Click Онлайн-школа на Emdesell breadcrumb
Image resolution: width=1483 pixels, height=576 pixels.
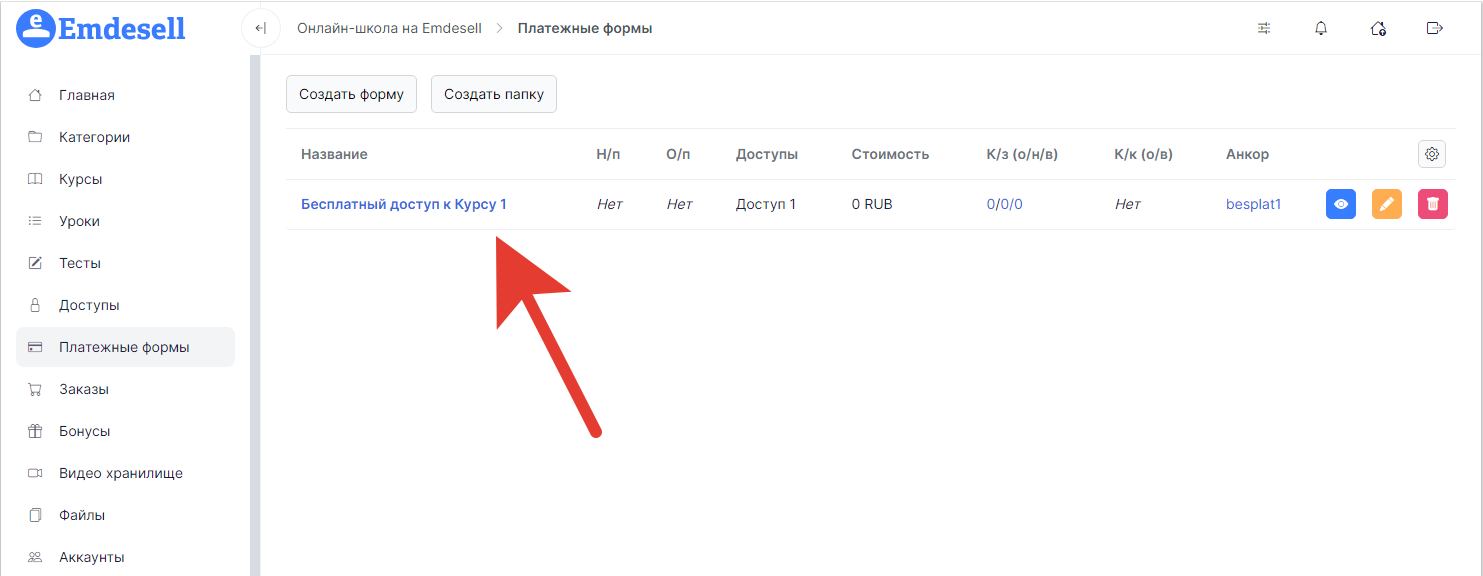389,28
